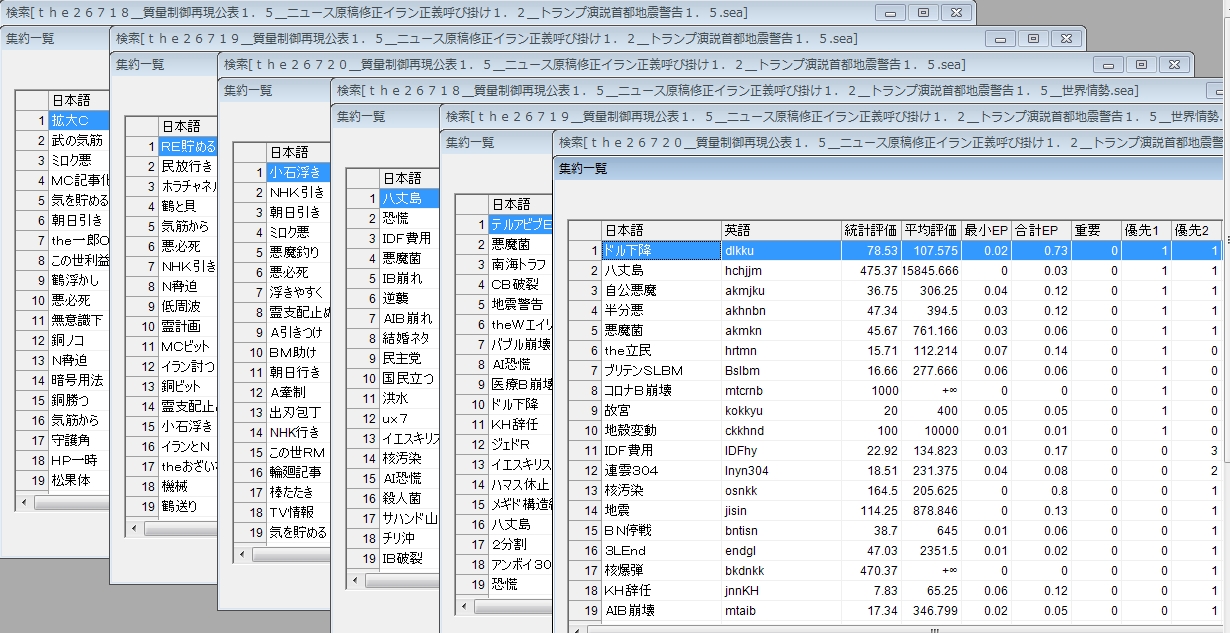This screenshot has width=1230, height=633.
Task: Click 洪水 in the fourth window
Action: tap(409, 398)
